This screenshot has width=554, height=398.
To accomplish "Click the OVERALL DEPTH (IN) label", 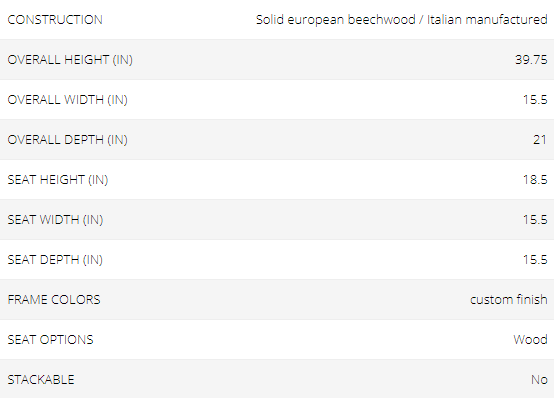I will click(67, 140).
